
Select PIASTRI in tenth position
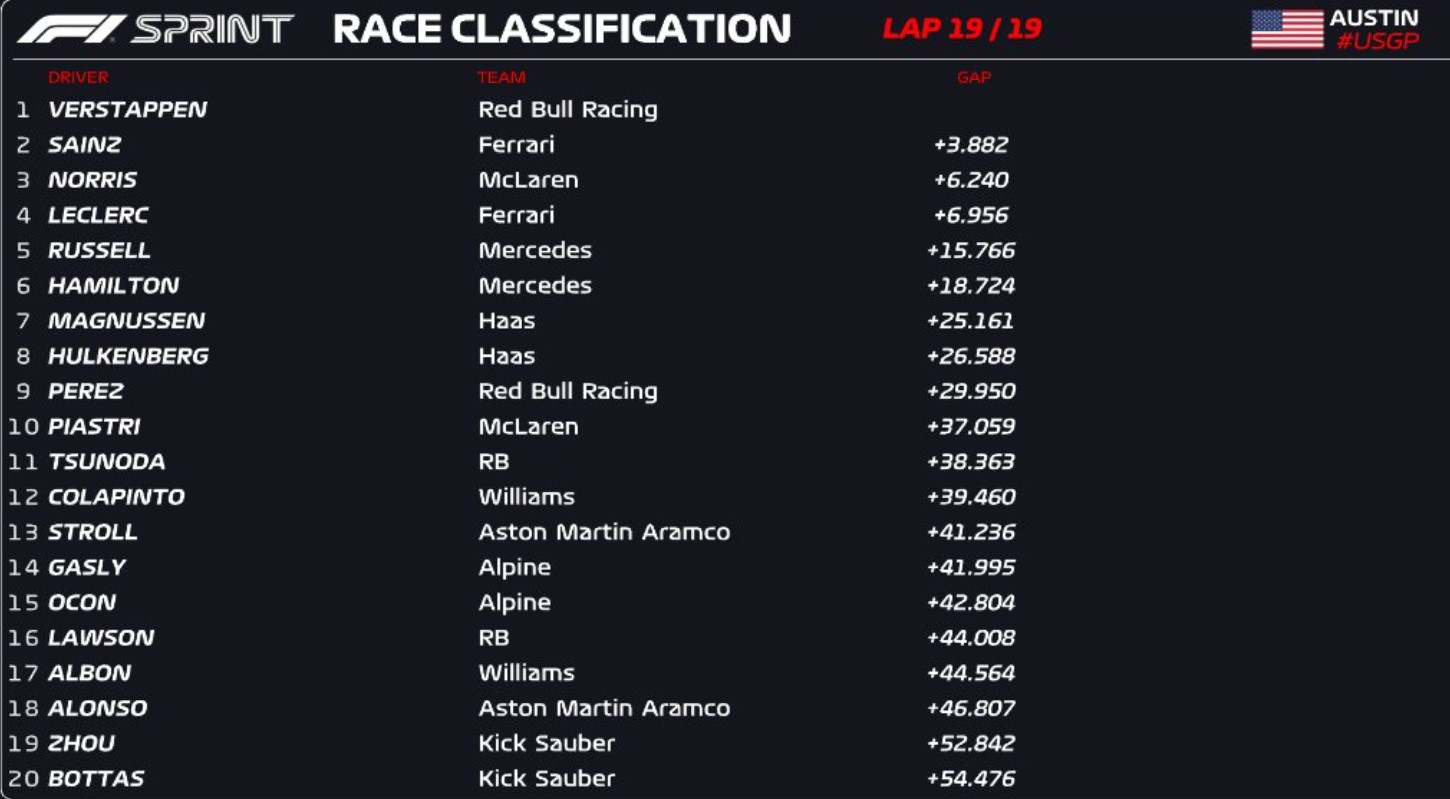tap(95, 426)
